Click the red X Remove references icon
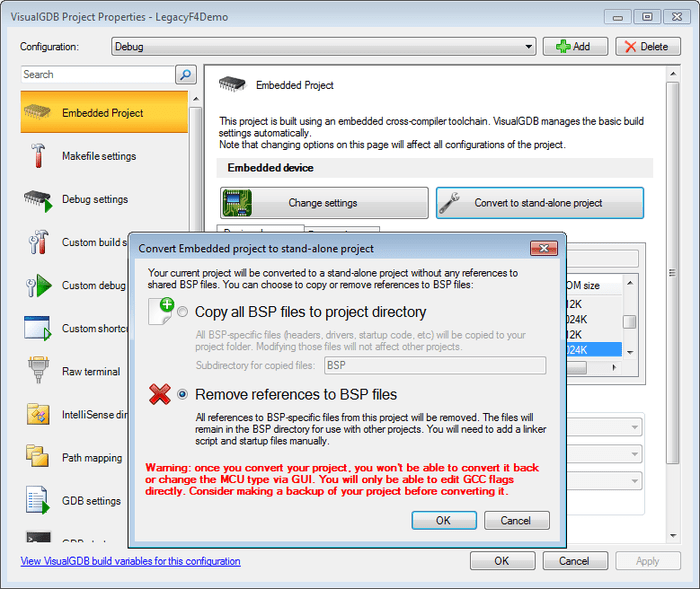The image size is (700, 589). coord(159,394)
